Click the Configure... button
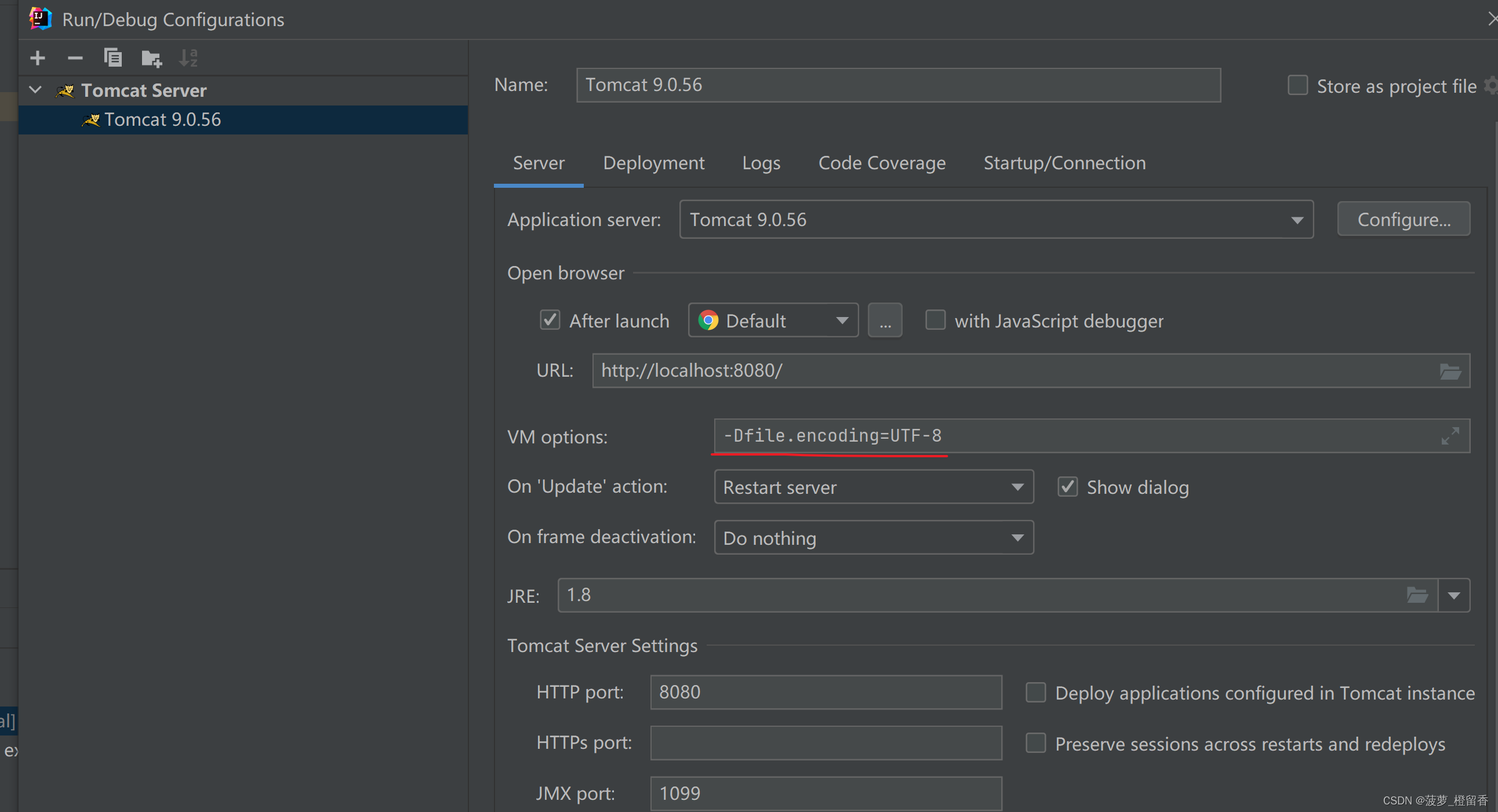Image resolution: width=1498 pixels, height=812 pixels. pyautogui.click(x=1403, y=219)
